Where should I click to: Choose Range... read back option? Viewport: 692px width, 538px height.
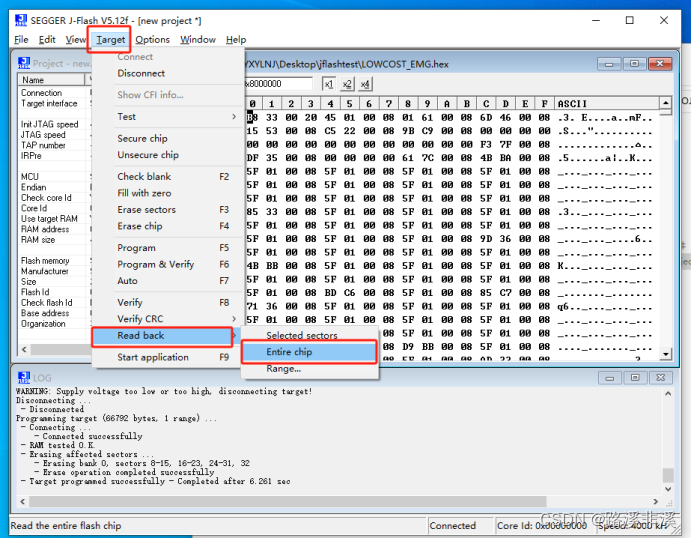(309, 369)
